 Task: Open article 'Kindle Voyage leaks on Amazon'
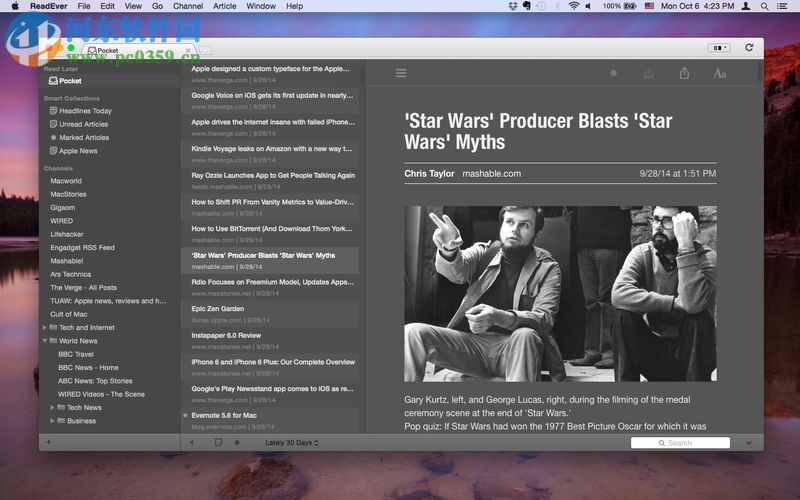[270, 154]
